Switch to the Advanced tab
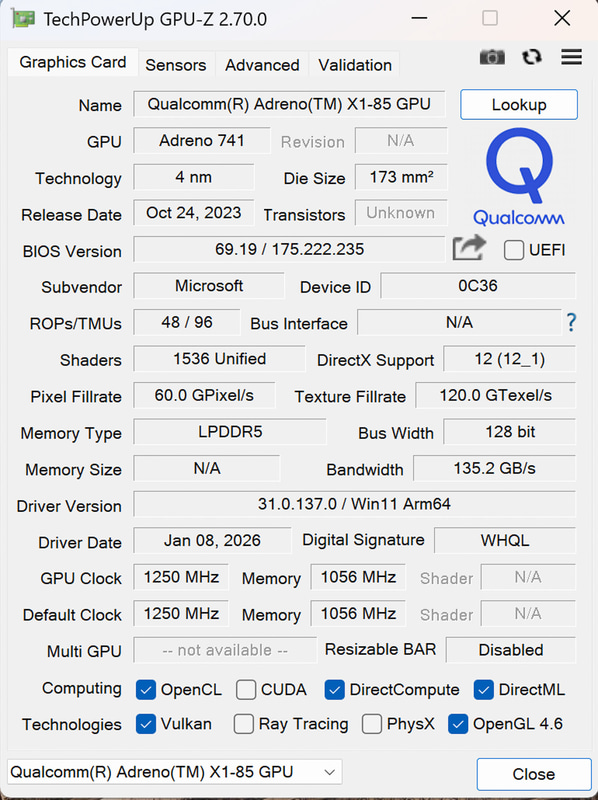598x800 pixels. point(262,65)
